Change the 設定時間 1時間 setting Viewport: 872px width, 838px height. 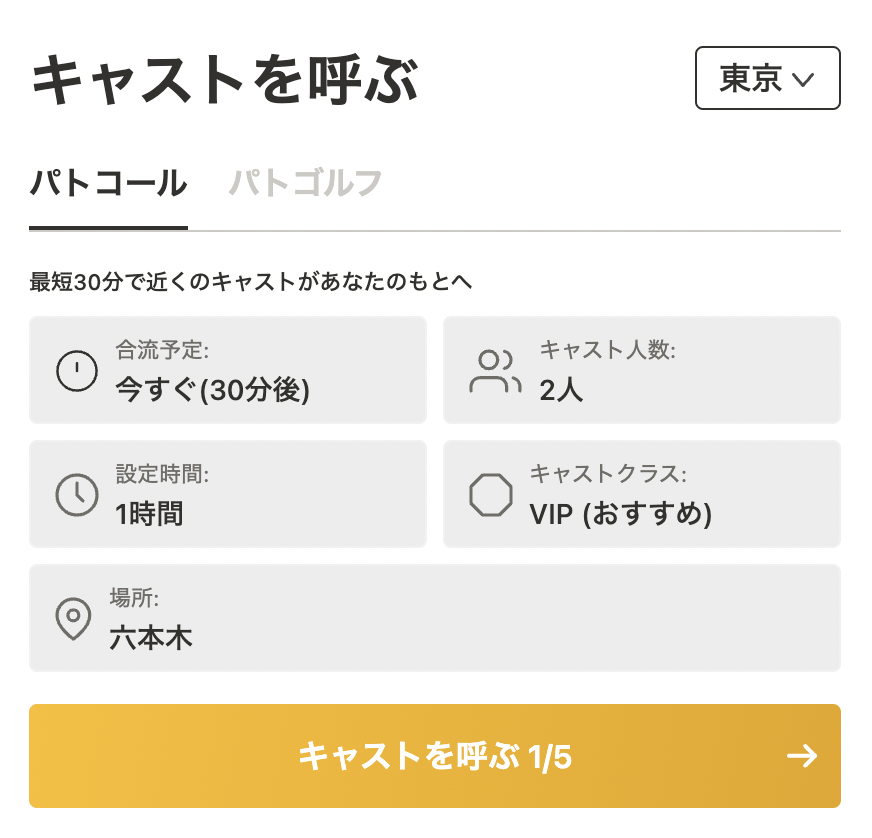tap(228, 494)
